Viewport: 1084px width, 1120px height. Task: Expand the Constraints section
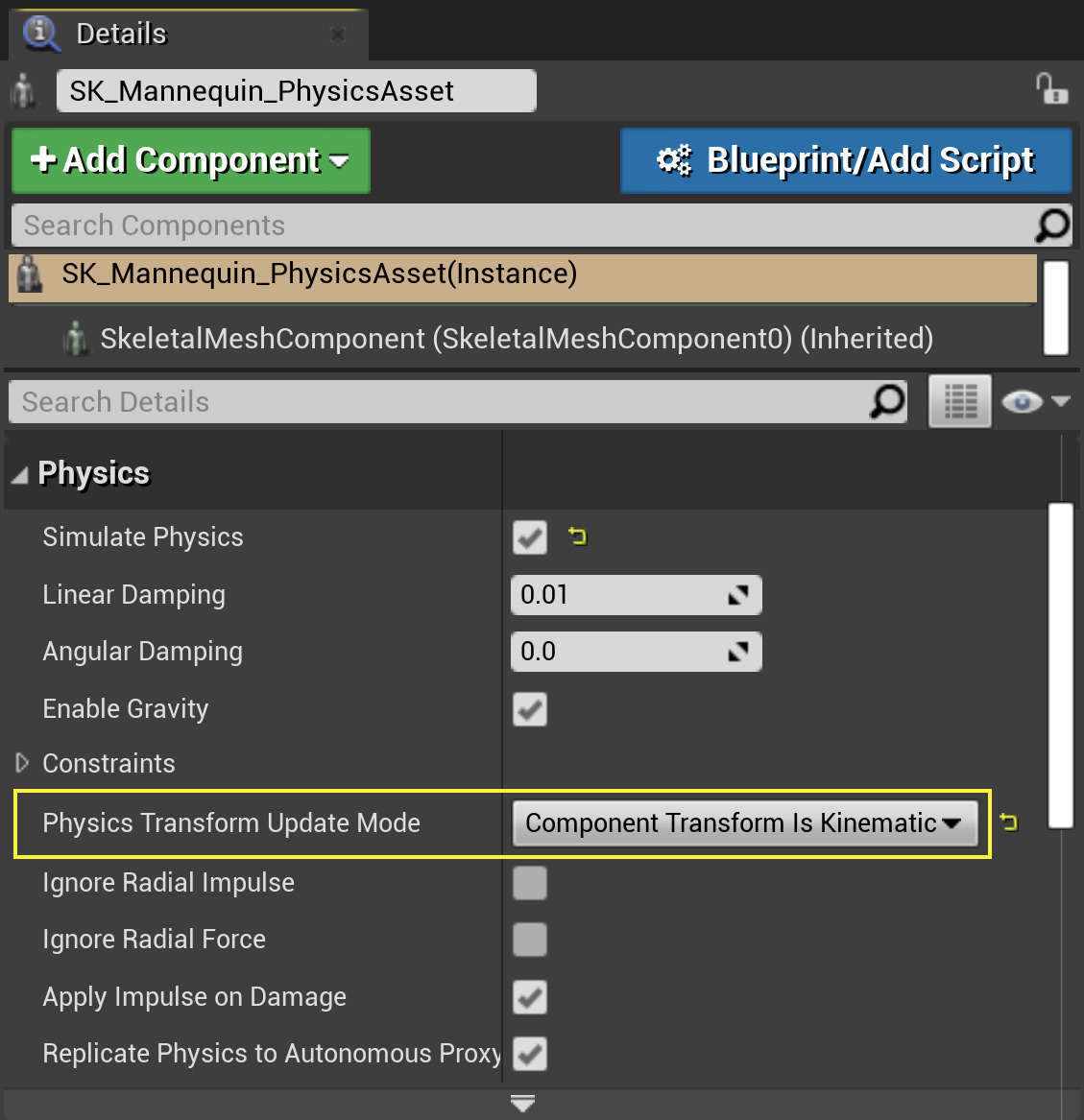[22, 763]
